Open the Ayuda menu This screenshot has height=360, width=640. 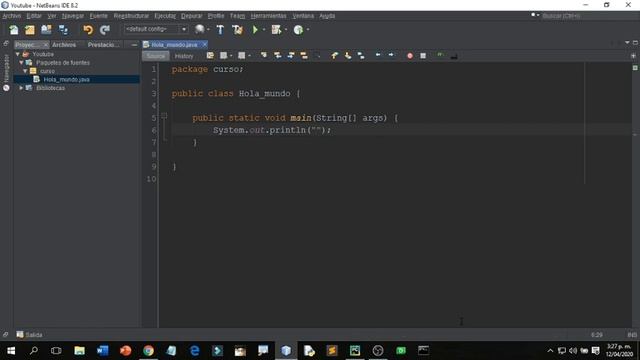click(327, 16)
